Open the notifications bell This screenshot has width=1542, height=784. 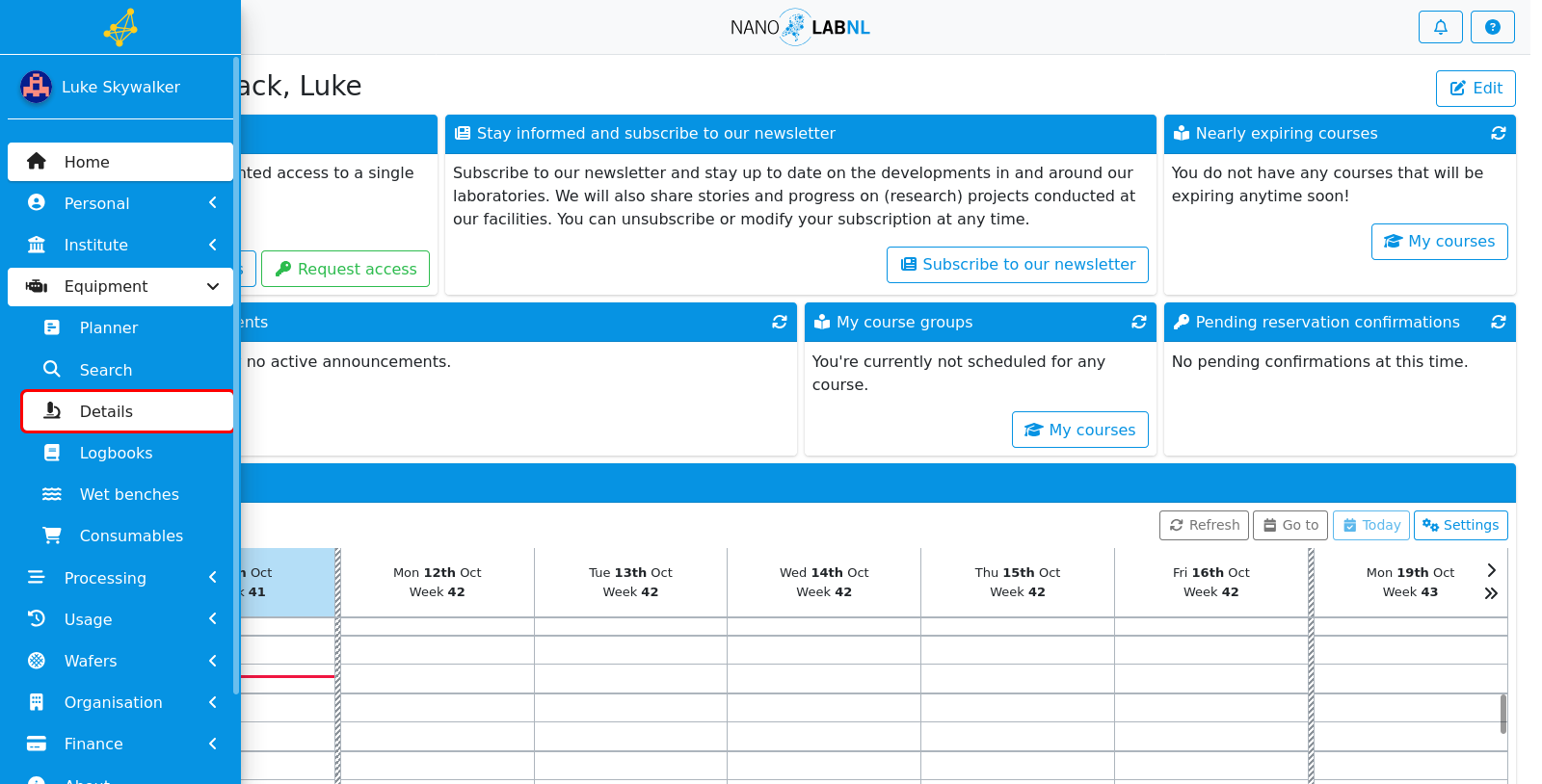1440,27
